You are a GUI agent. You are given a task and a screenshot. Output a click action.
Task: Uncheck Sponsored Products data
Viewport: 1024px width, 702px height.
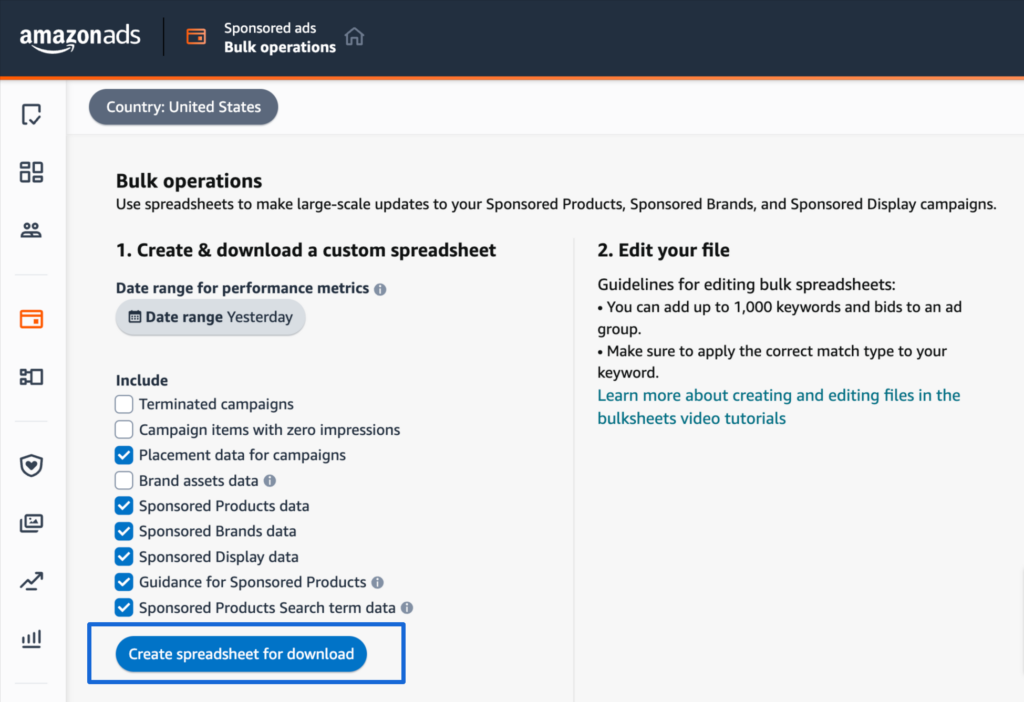pos(124,506)
